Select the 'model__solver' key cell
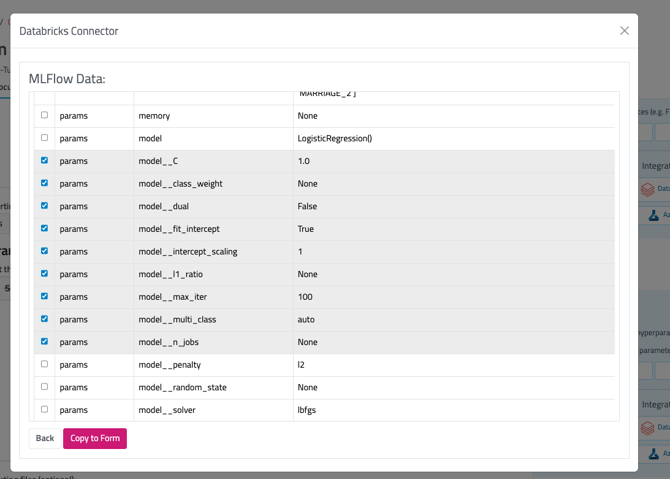 point(214,410)
